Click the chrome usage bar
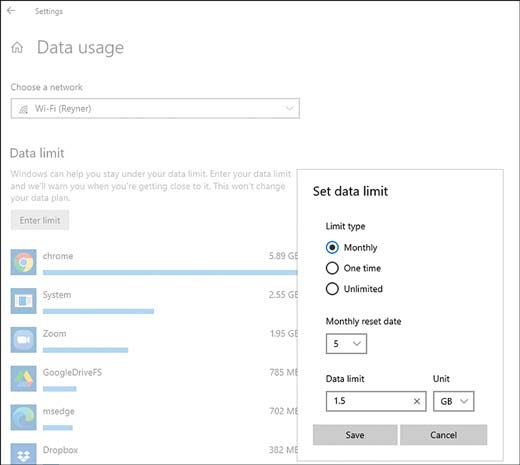The height and width of the screenshot is (465, 520). pyautogui.click(x=170, y=273)
